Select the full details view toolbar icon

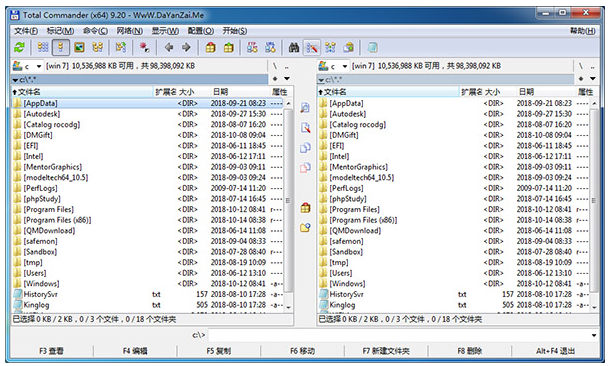(x=61, y=48)
